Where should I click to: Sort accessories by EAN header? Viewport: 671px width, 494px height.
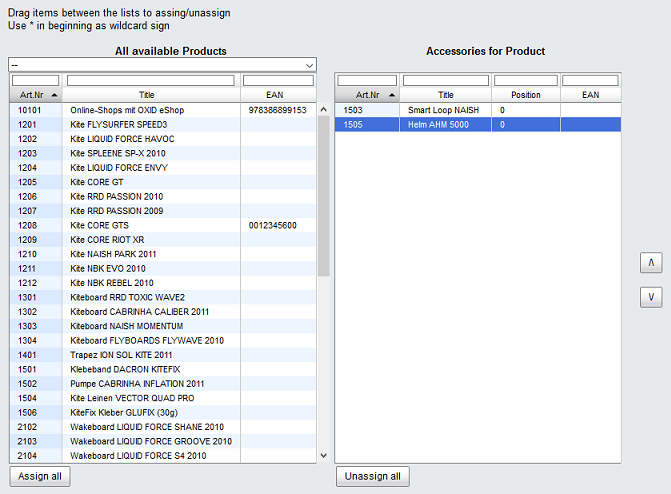[591, 95]
